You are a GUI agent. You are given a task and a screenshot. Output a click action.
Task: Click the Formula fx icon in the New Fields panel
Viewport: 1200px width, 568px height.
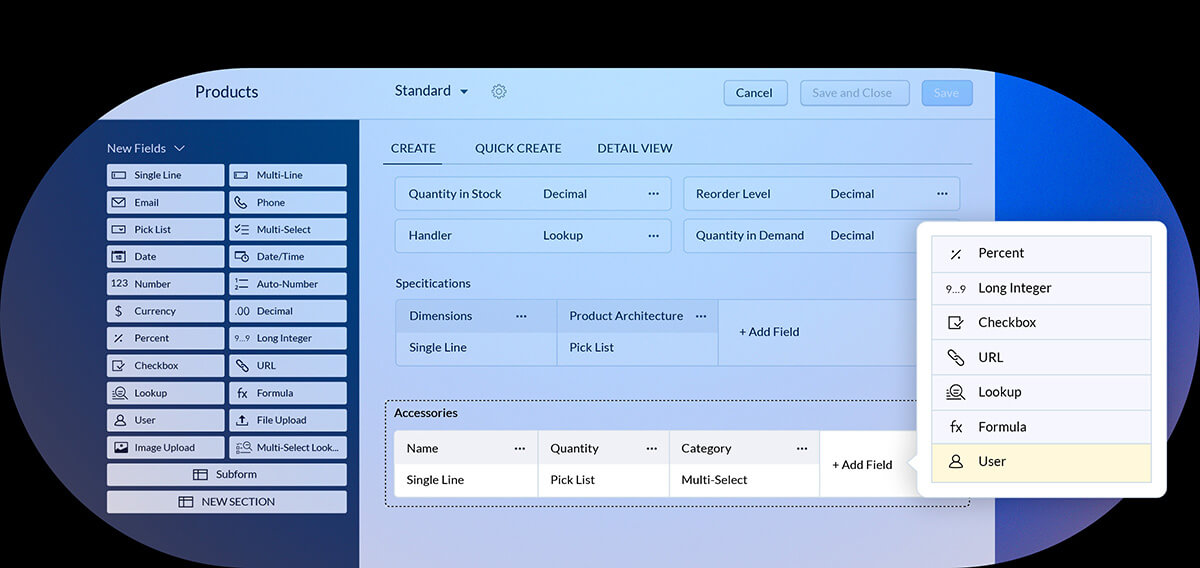click(241, 393)
